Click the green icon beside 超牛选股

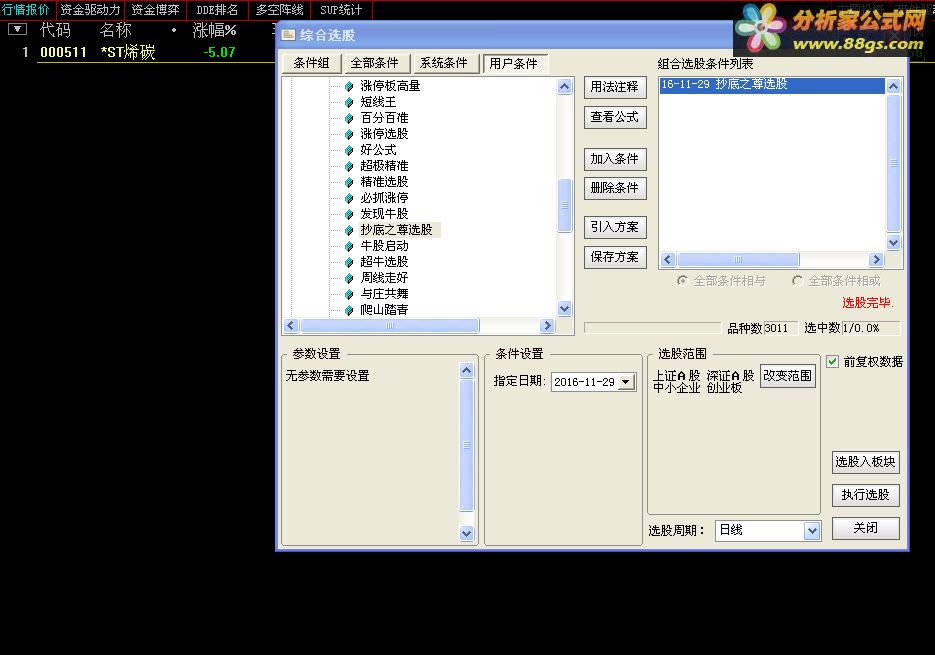pos(349,262)
